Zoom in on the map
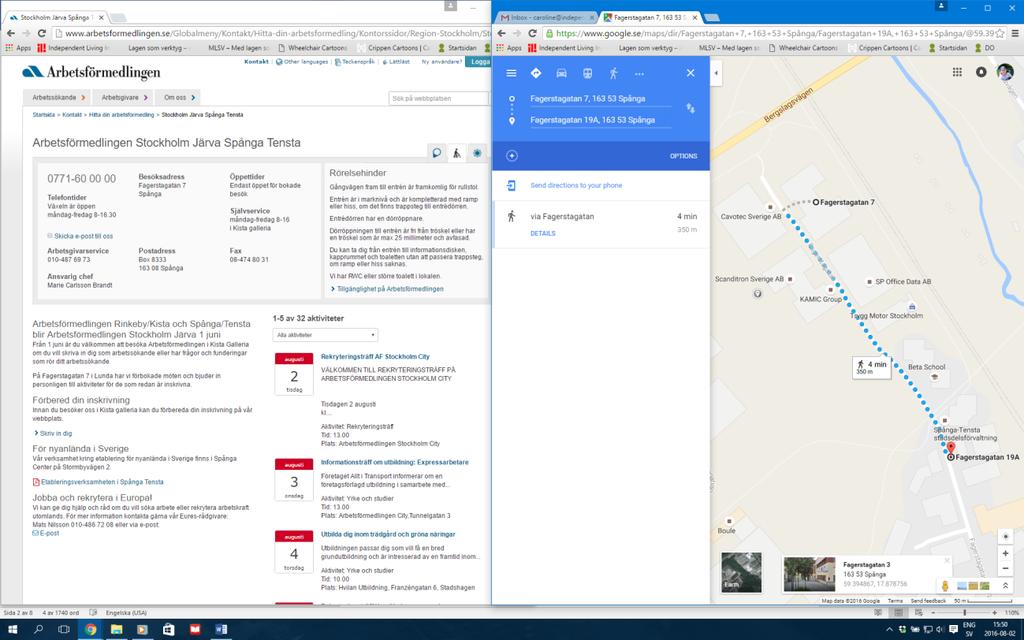 coord(1006,554)
